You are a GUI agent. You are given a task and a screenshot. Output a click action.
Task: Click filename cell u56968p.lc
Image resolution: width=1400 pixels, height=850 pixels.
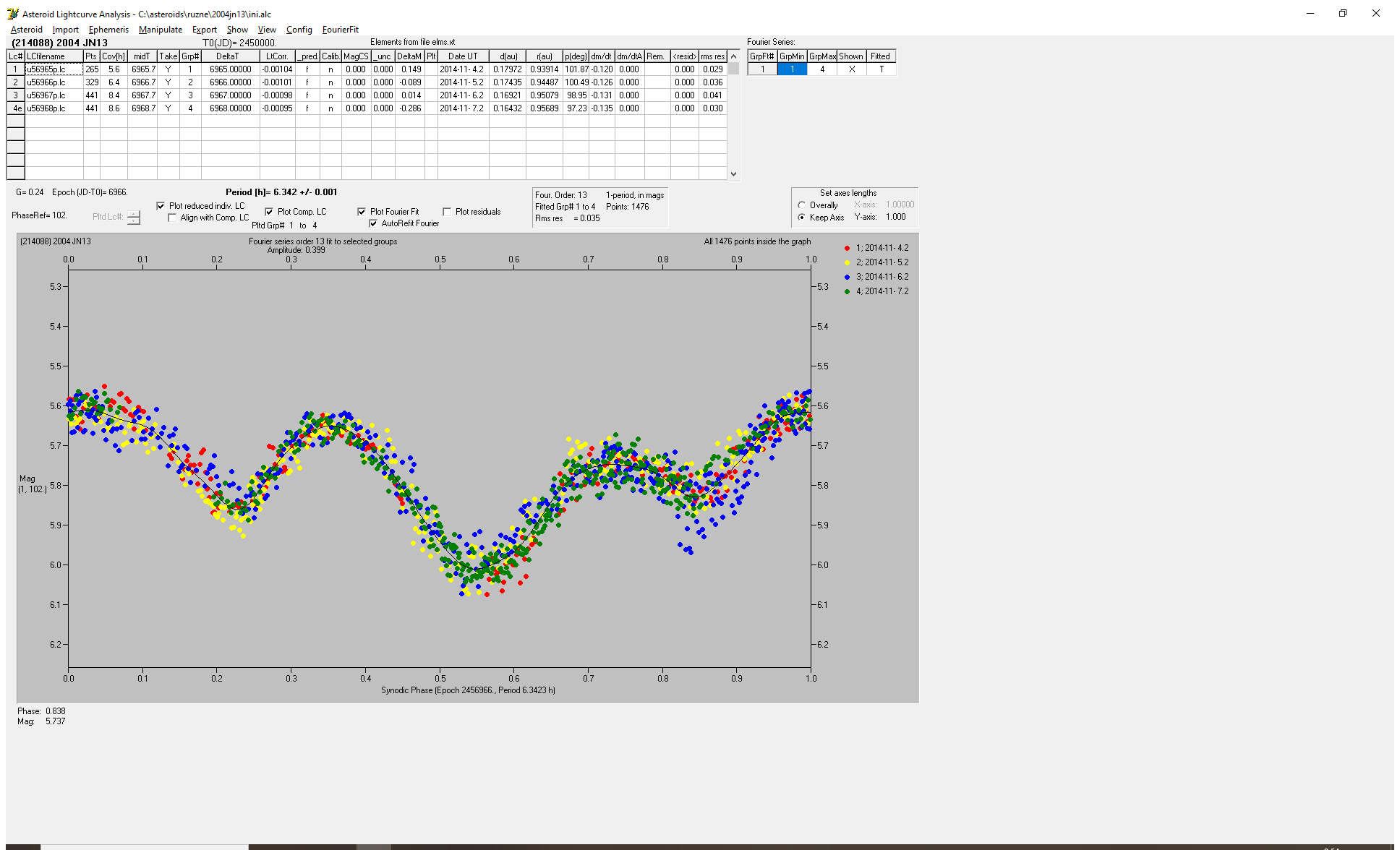[x=54, y=108]
